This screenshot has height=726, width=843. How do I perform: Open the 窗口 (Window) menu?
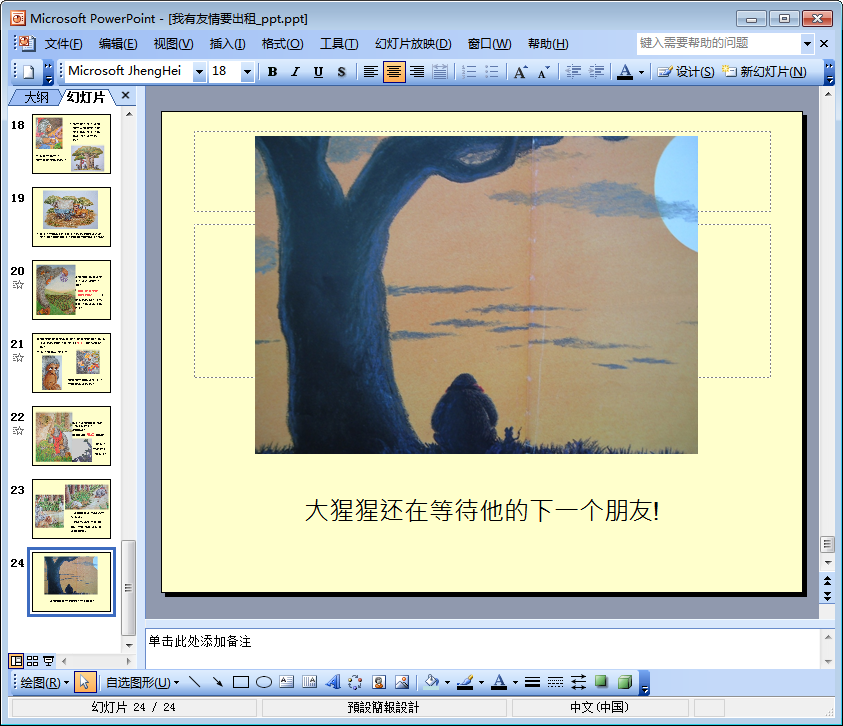point(489,44)
